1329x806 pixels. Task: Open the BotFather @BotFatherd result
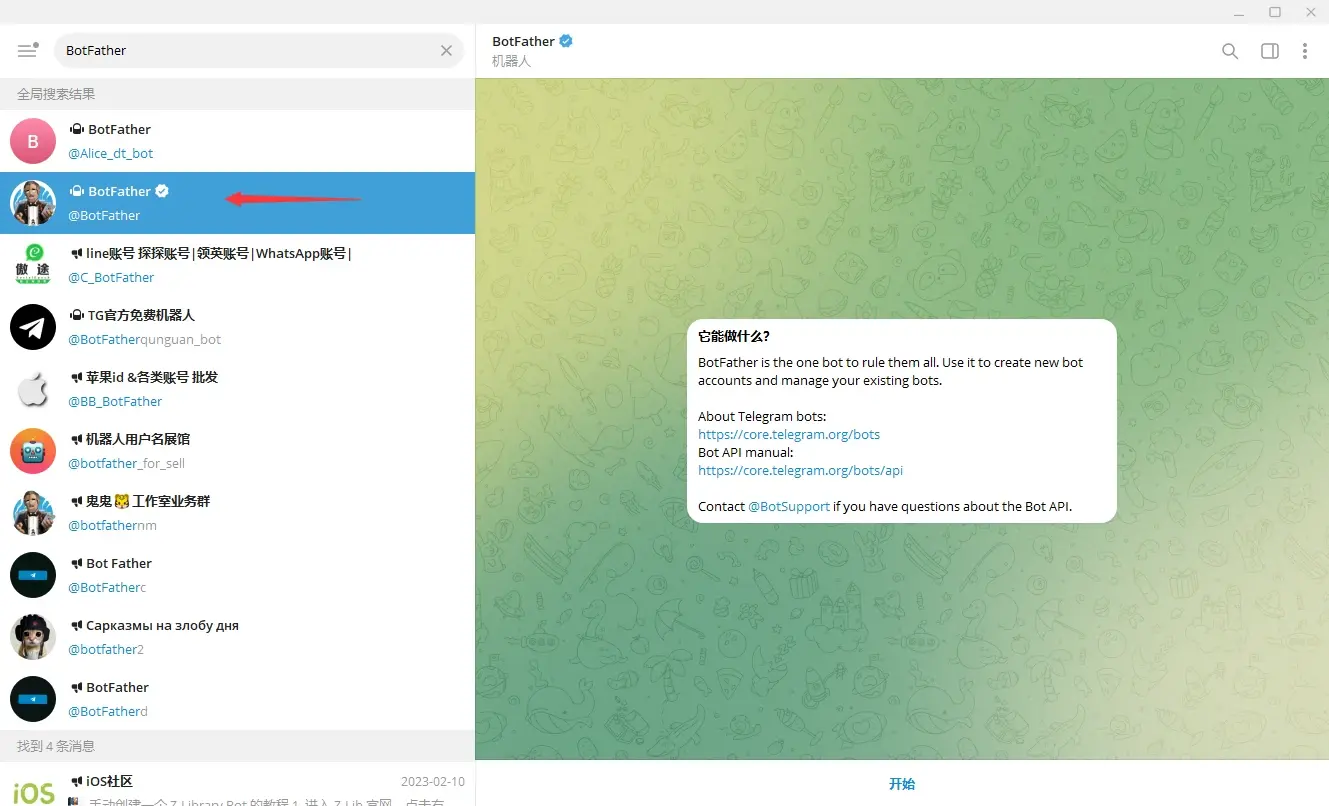(237, 699)
